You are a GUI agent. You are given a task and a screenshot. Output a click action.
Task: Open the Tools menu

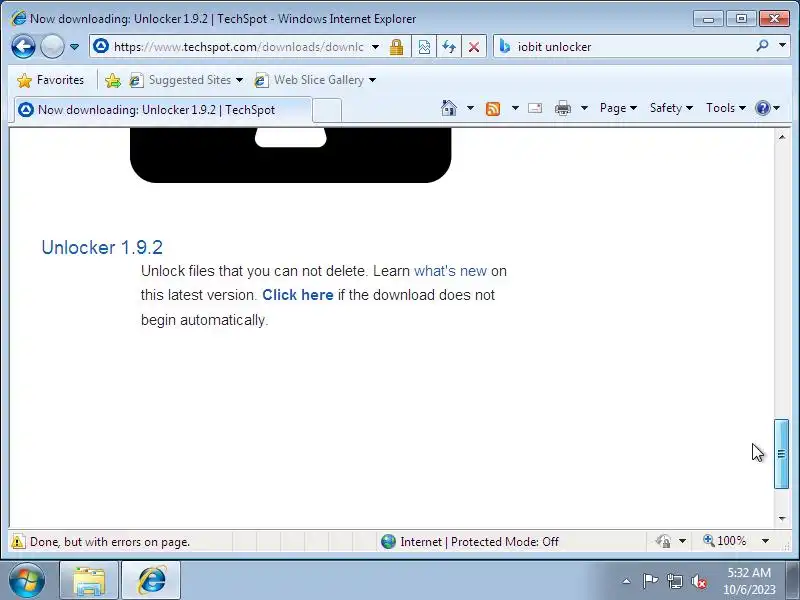pos(726,108)
